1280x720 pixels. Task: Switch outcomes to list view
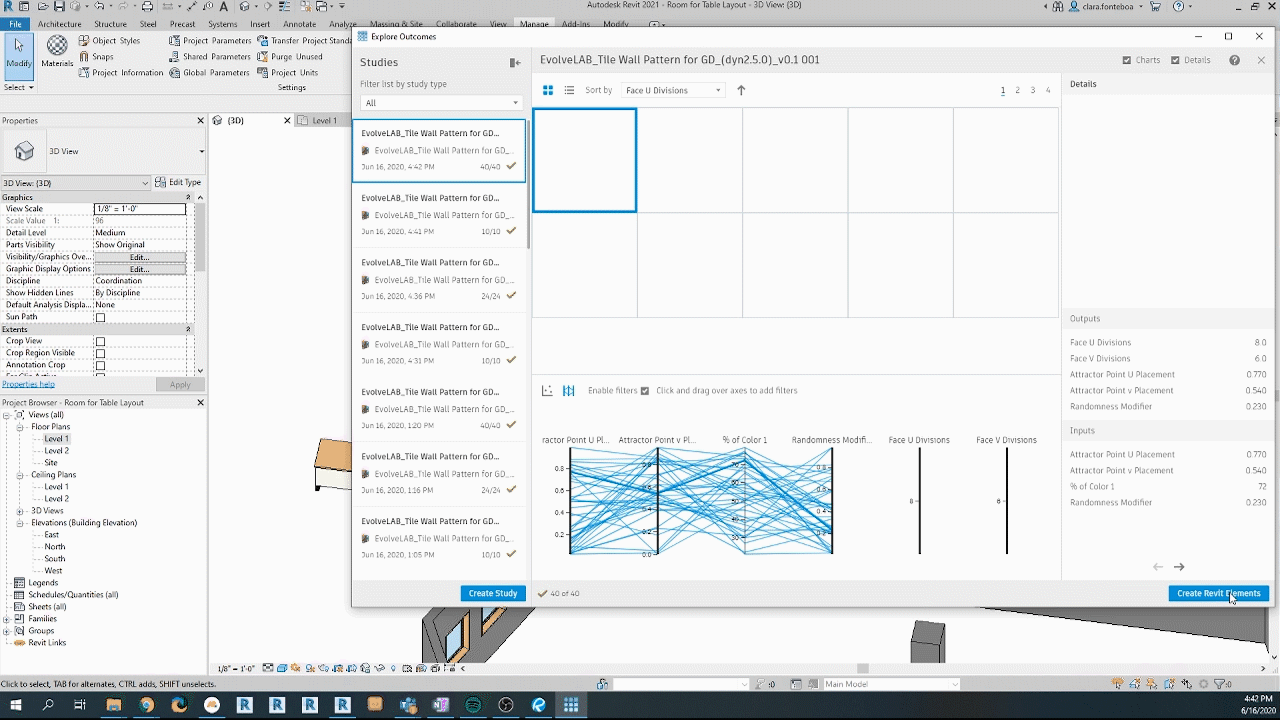[569, 90]
